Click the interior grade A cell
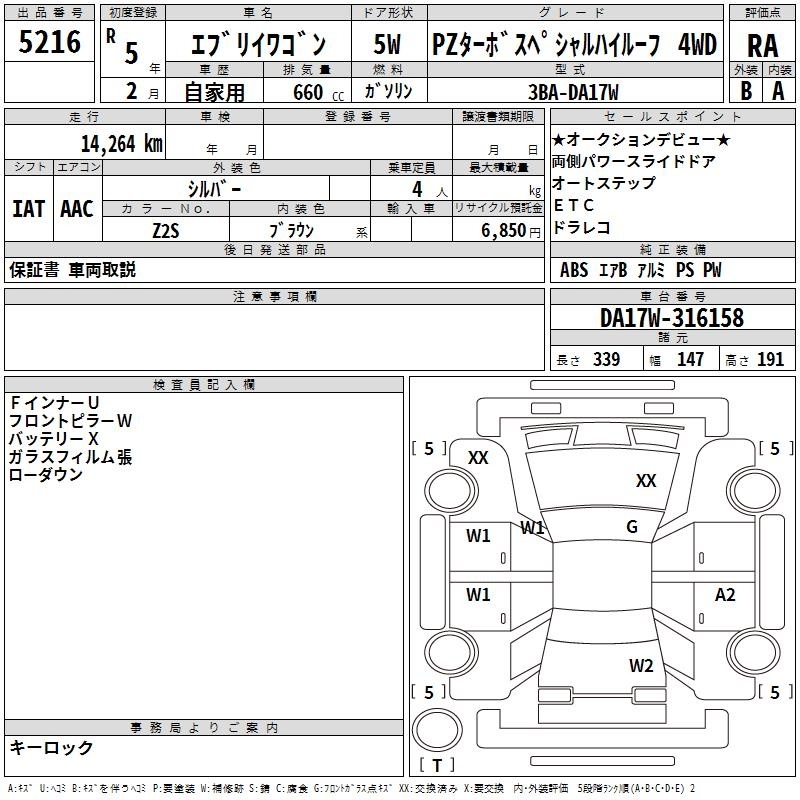This screenshot has height=800, width=800. tap(778, 89)
